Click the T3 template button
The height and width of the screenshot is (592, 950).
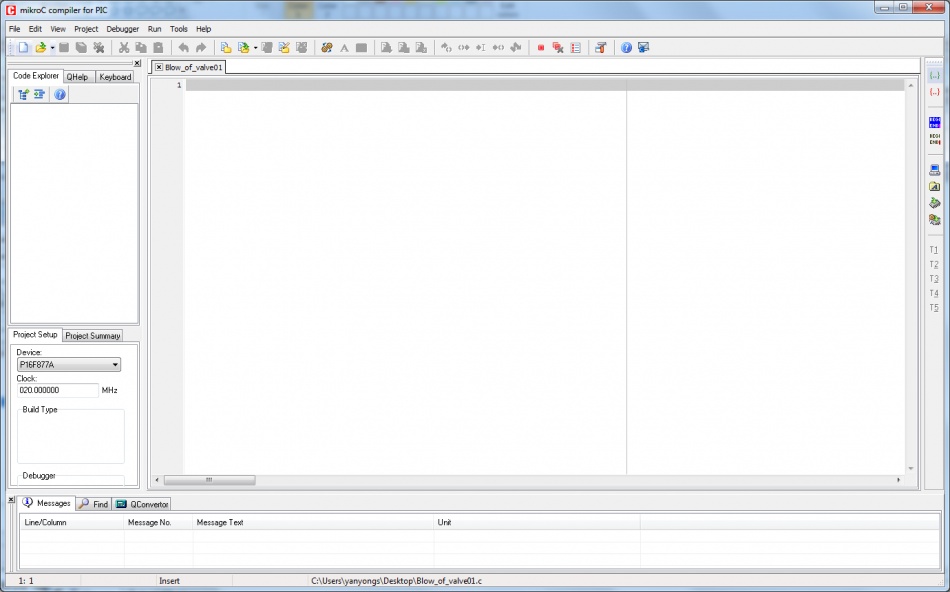[934, 279]
